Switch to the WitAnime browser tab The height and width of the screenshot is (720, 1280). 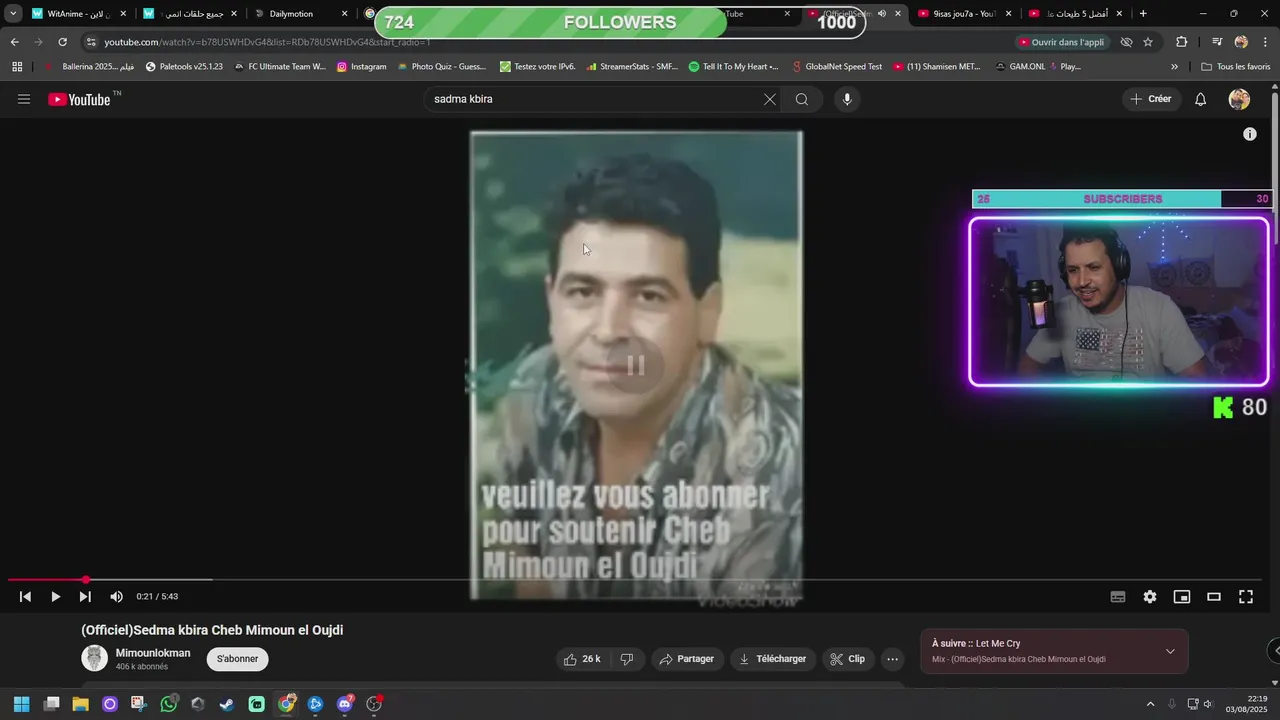pos(78,14)
